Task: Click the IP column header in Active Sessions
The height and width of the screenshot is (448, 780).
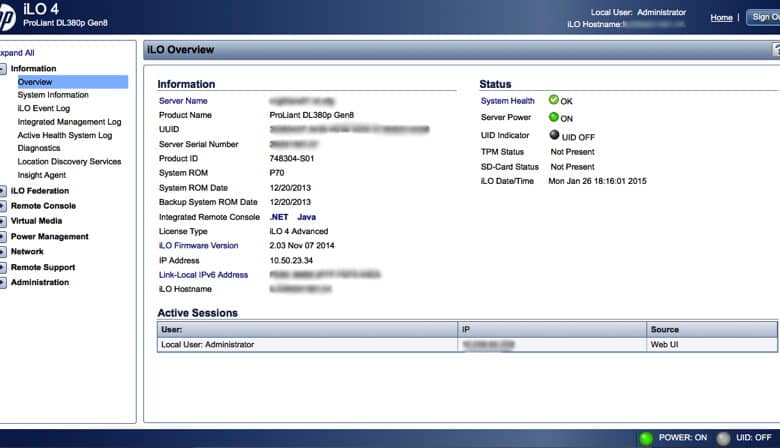Action: [552, 329]
